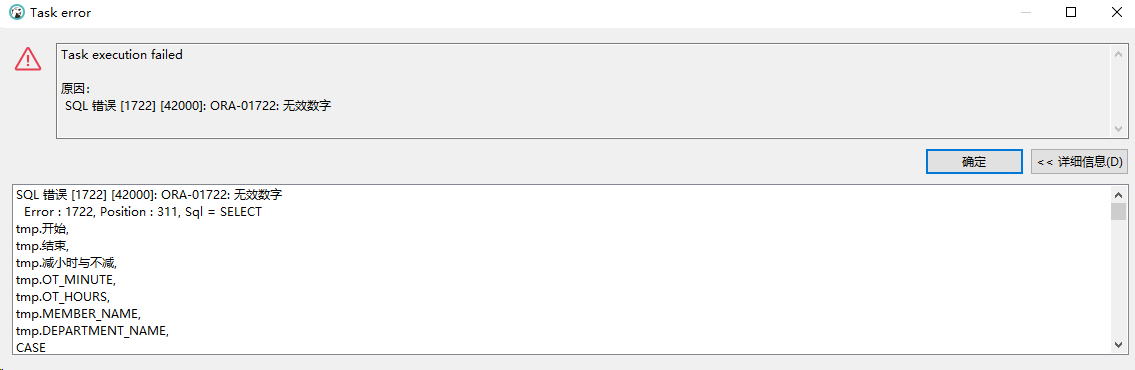Click the red warning triangle icon

coord(28,59)
